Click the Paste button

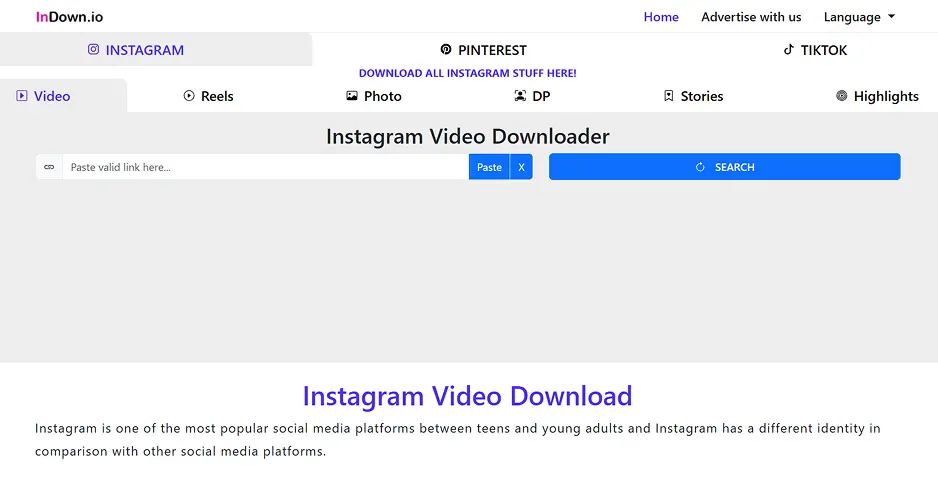pyautogui.click(x=489, y=167)
